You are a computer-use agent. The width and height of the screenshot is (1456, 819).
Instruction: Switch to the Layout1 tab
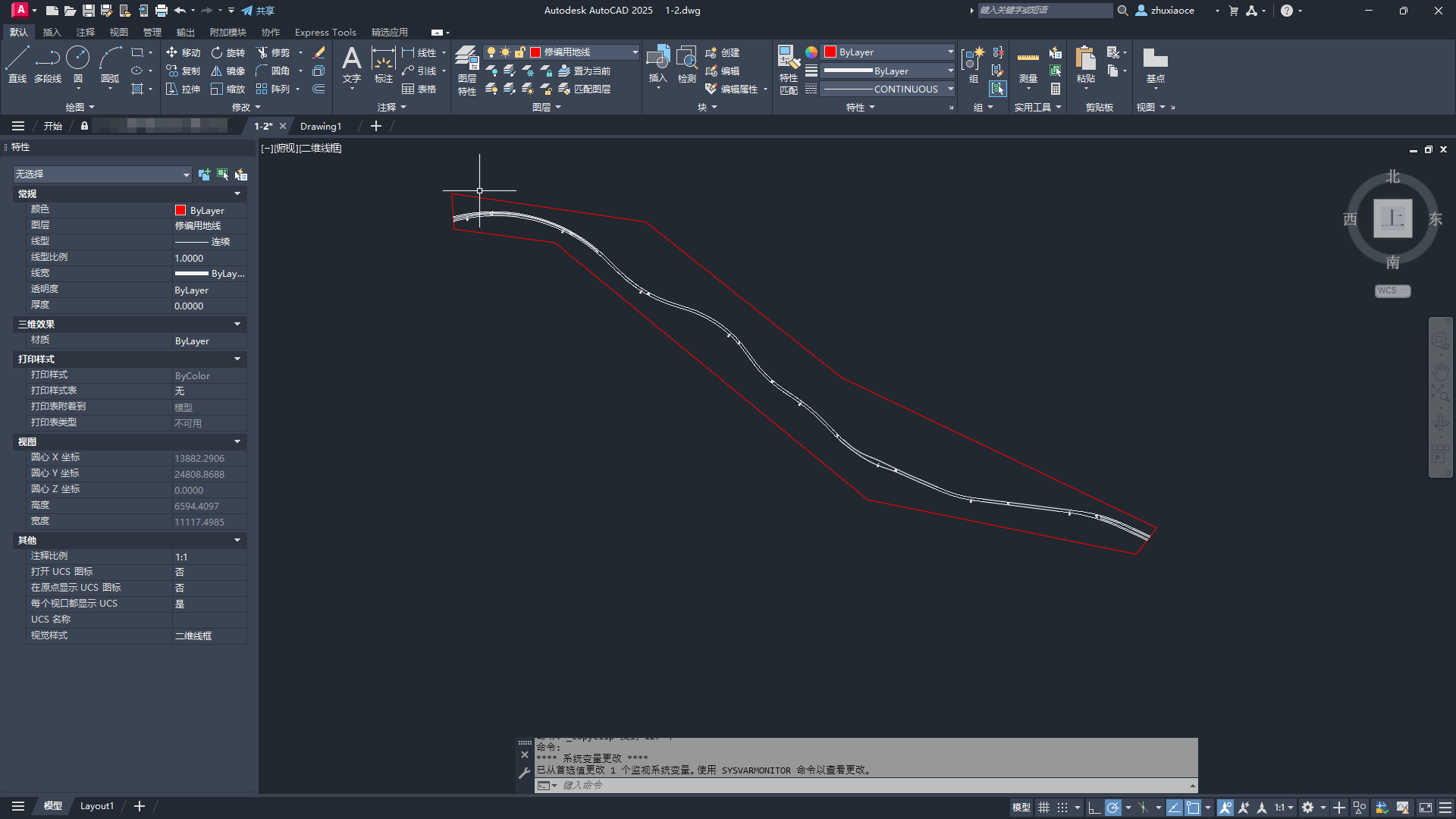point(96,806)
